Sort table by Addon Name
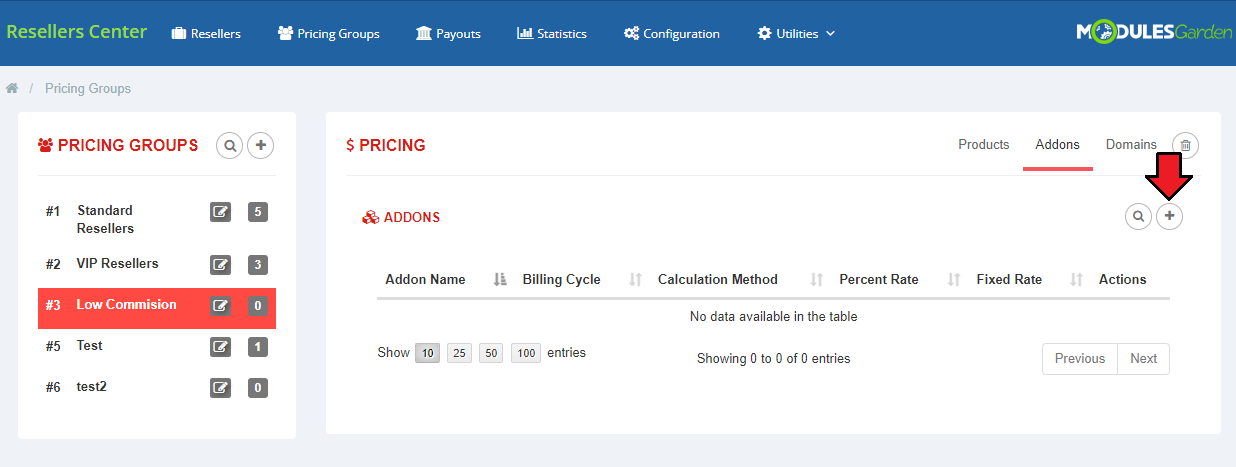The height and width of the screenshot is (467, 1236). point(445,280)
